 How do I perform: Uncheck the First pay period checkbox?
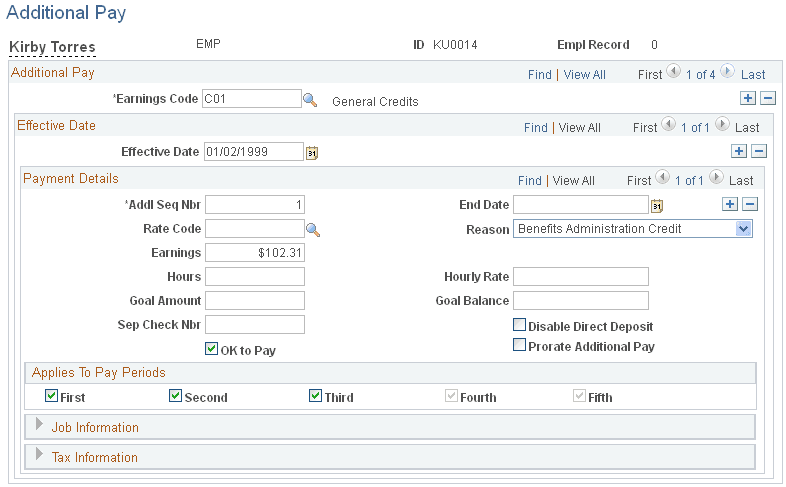coord(51,395)
